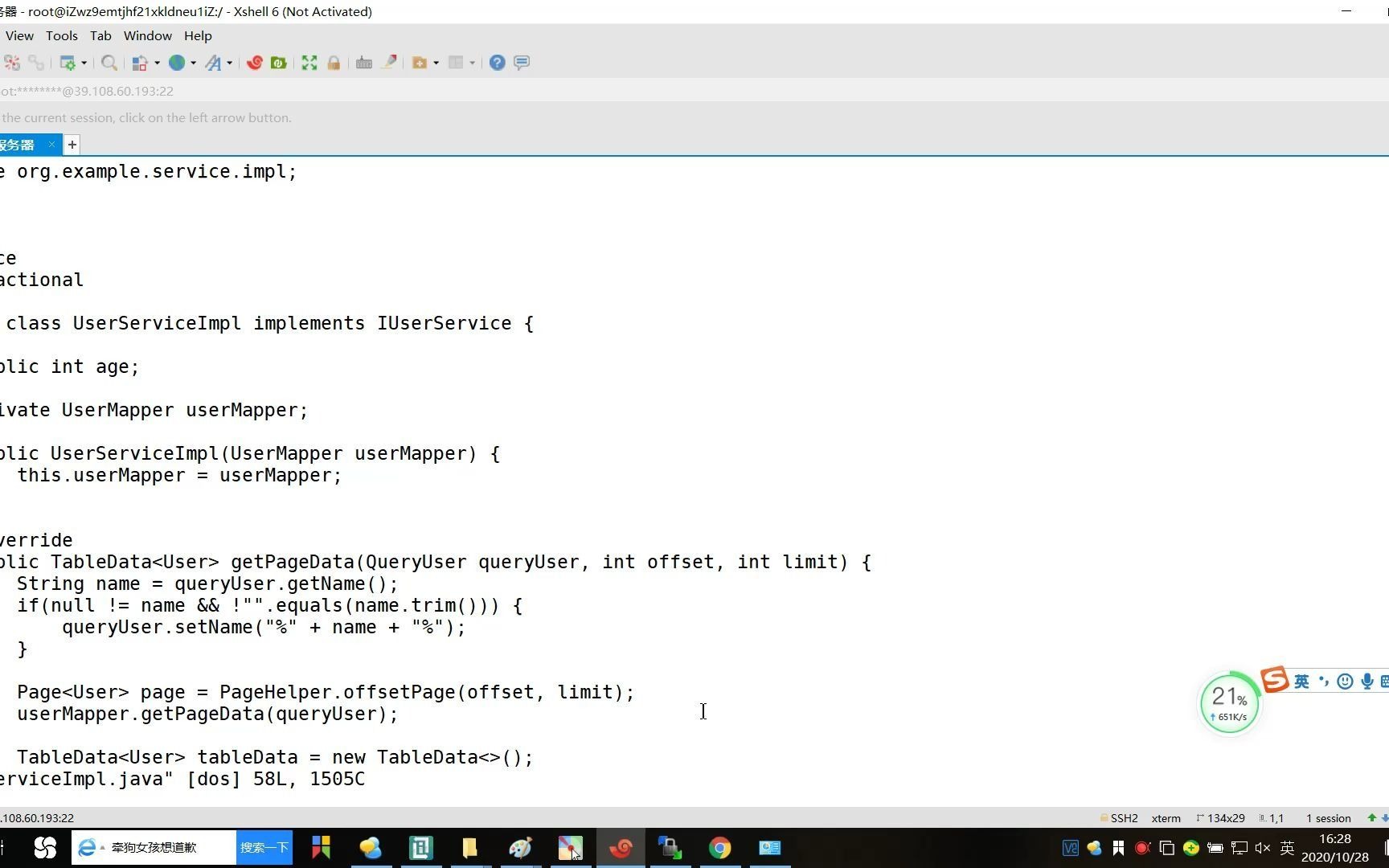Image resolution: width=1389 pixels, height=868 pixels.
Task: Click the 134x29 terminal size indicator
Action: click(1220, 818)
